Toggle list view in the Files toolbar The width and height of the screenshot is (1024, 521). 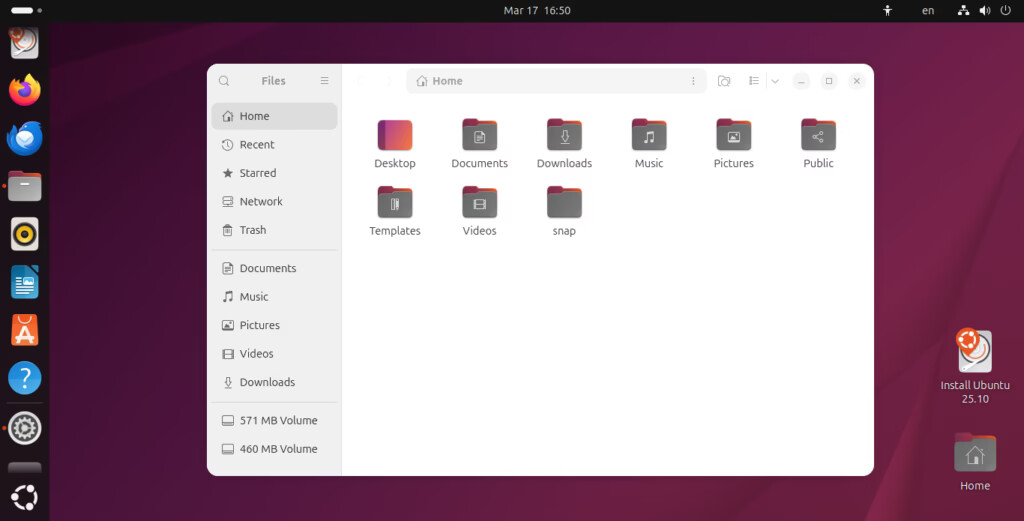[755, 81]
